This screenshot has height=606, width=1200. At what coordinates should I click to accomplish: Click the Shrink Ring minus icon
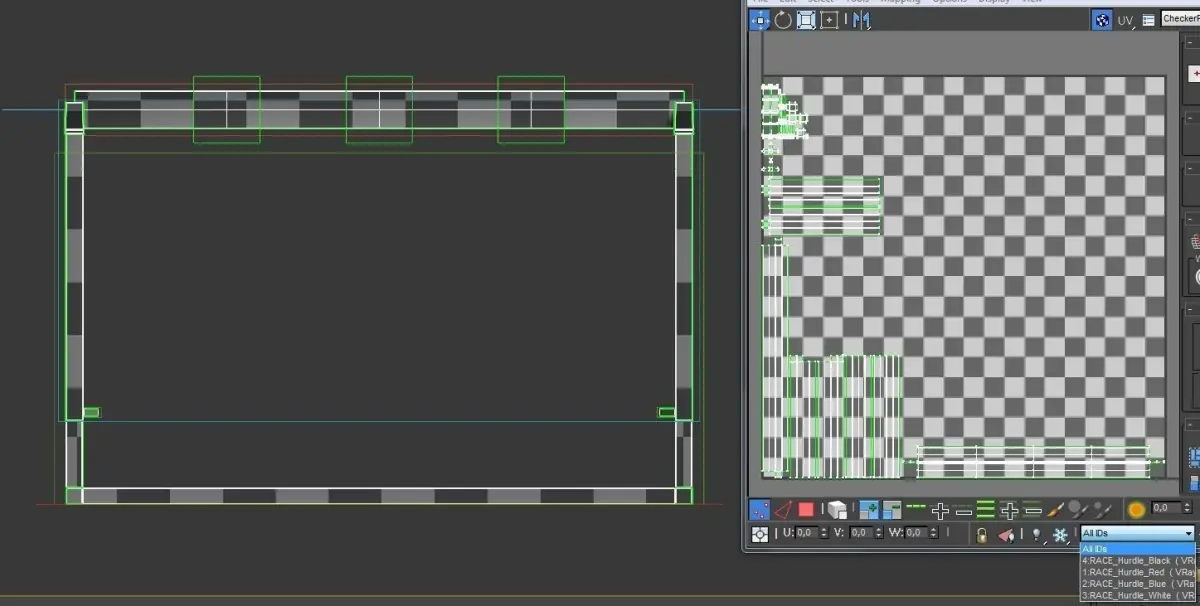pos(1033,510)
